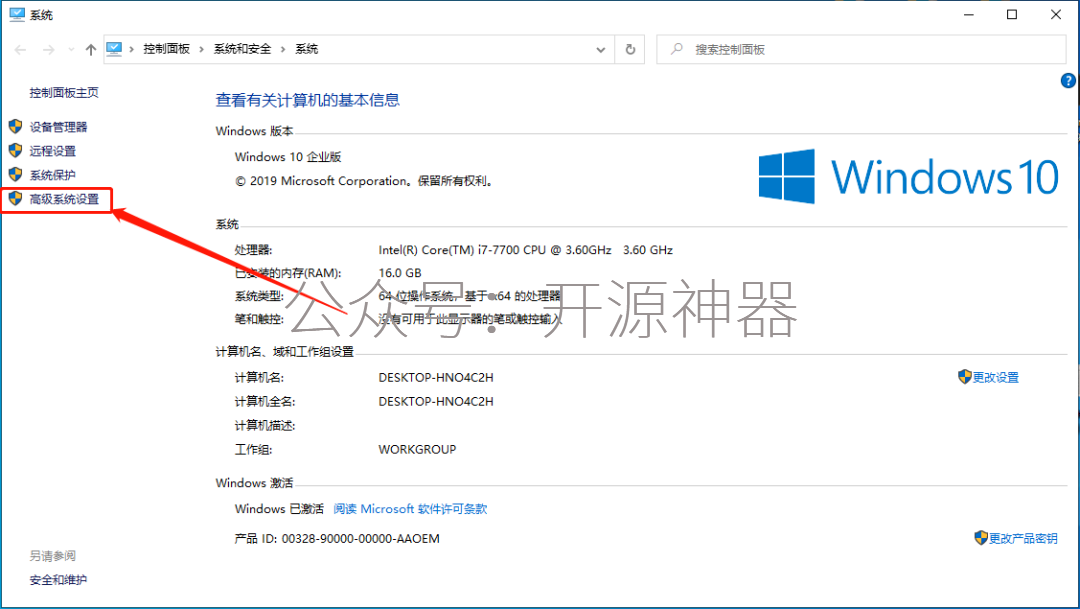
Task: Click the 搜索控制面板 search box
Action: click(x=861, y=50)
